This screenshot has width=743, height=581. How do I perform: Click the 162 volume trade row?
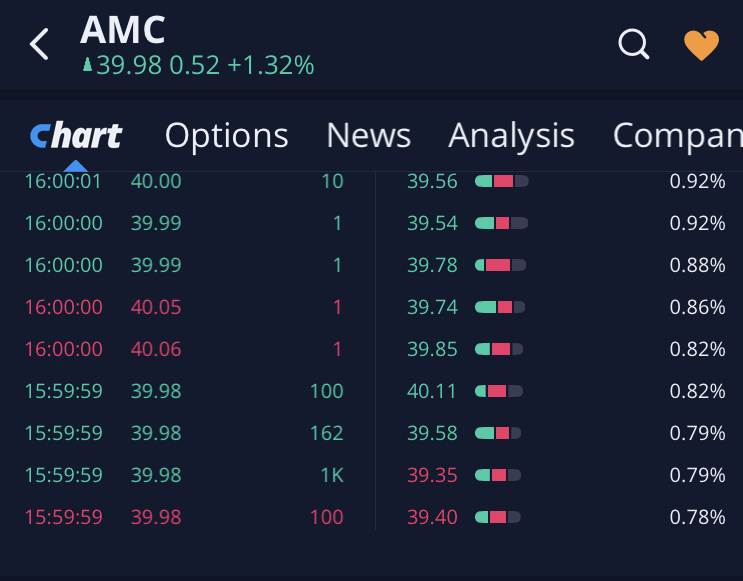point(183,433)
